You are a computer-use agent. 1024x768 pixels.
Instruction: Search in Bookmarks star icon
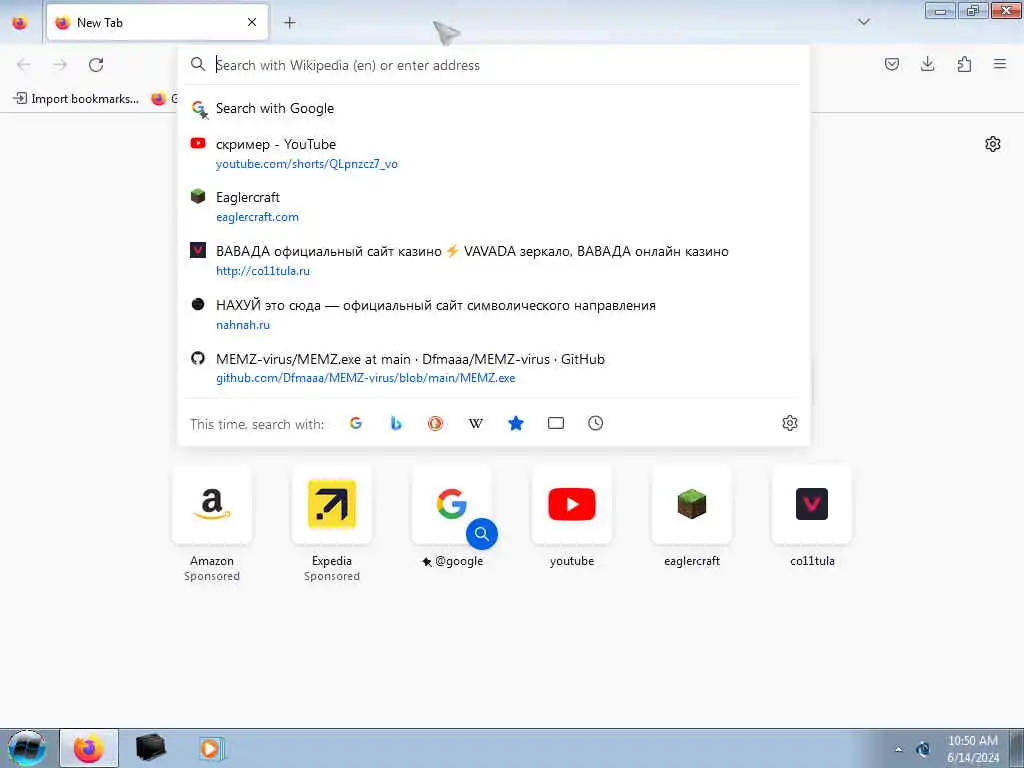(516, 423)
